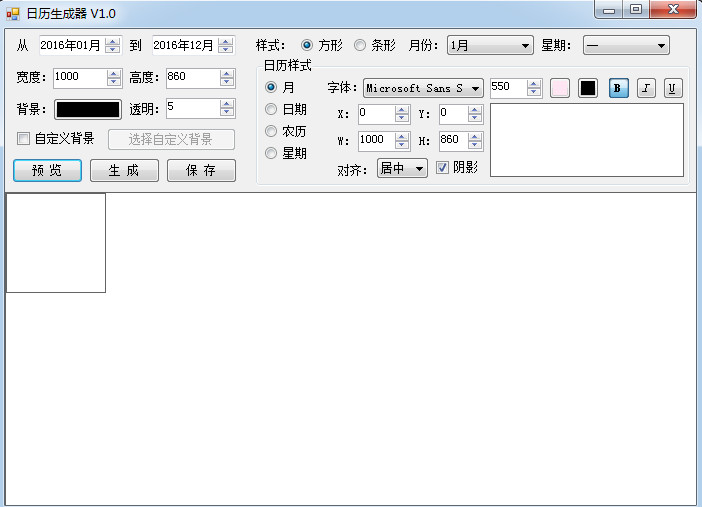Image resolution: width=702 pixels, height=507 pixels.
Task: Toggle the underline U formatting icon
Action: [x=672, y=88]
